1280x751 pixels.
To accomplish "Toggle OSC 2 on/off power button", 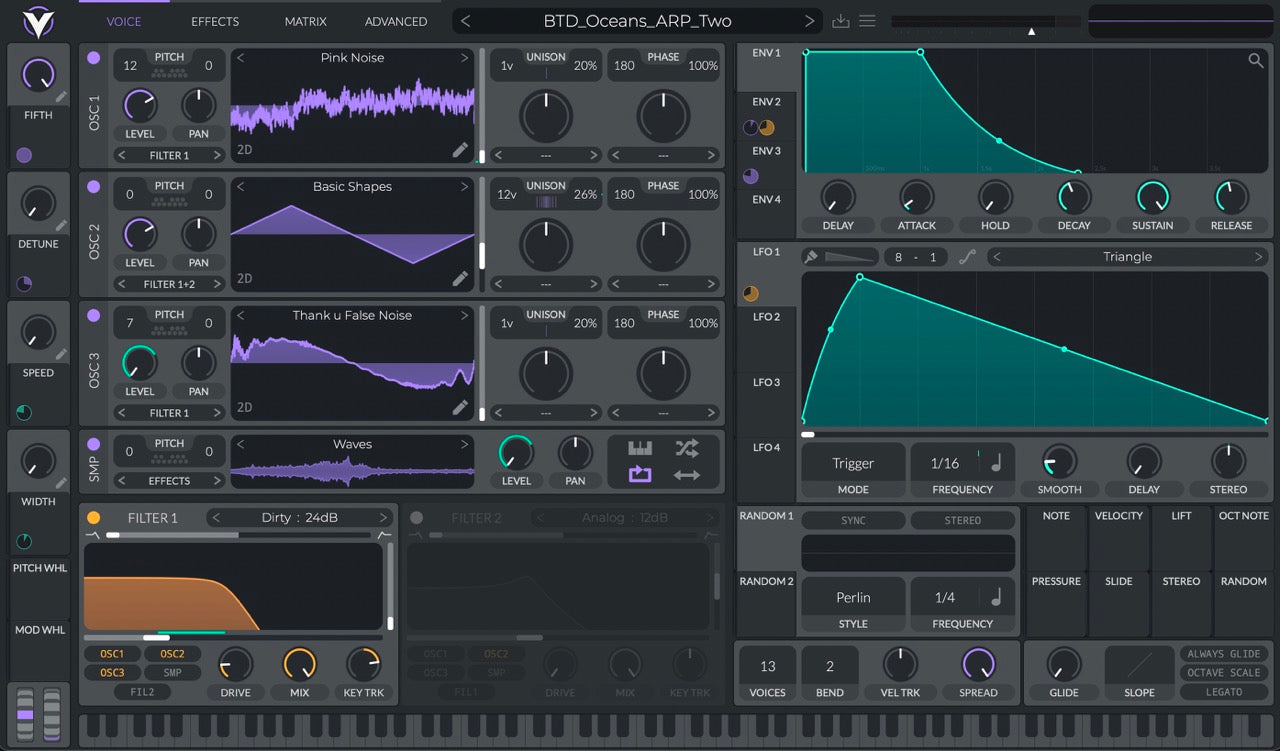I will pos(94,187).
